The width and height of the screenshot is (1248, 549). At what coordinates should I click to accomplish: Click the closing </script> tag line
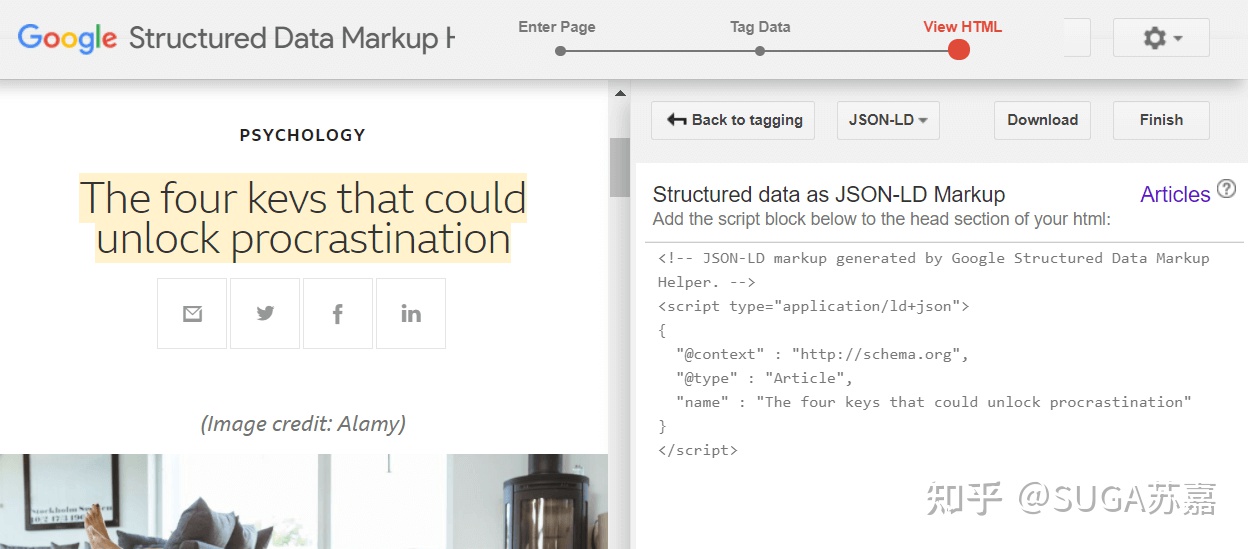[697, 450]
